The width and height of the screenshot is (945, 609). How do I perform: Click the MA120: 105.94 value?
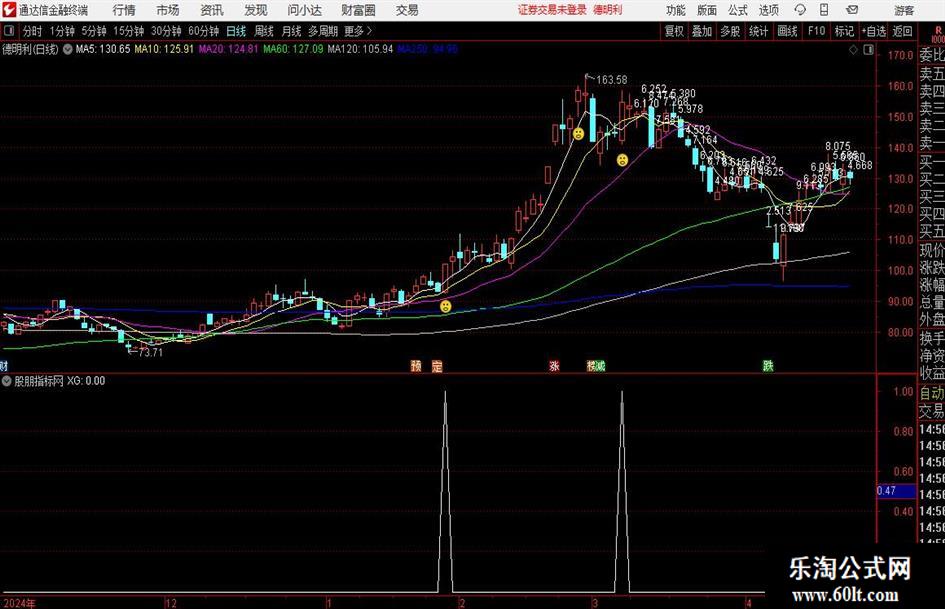tap(360, 49)
